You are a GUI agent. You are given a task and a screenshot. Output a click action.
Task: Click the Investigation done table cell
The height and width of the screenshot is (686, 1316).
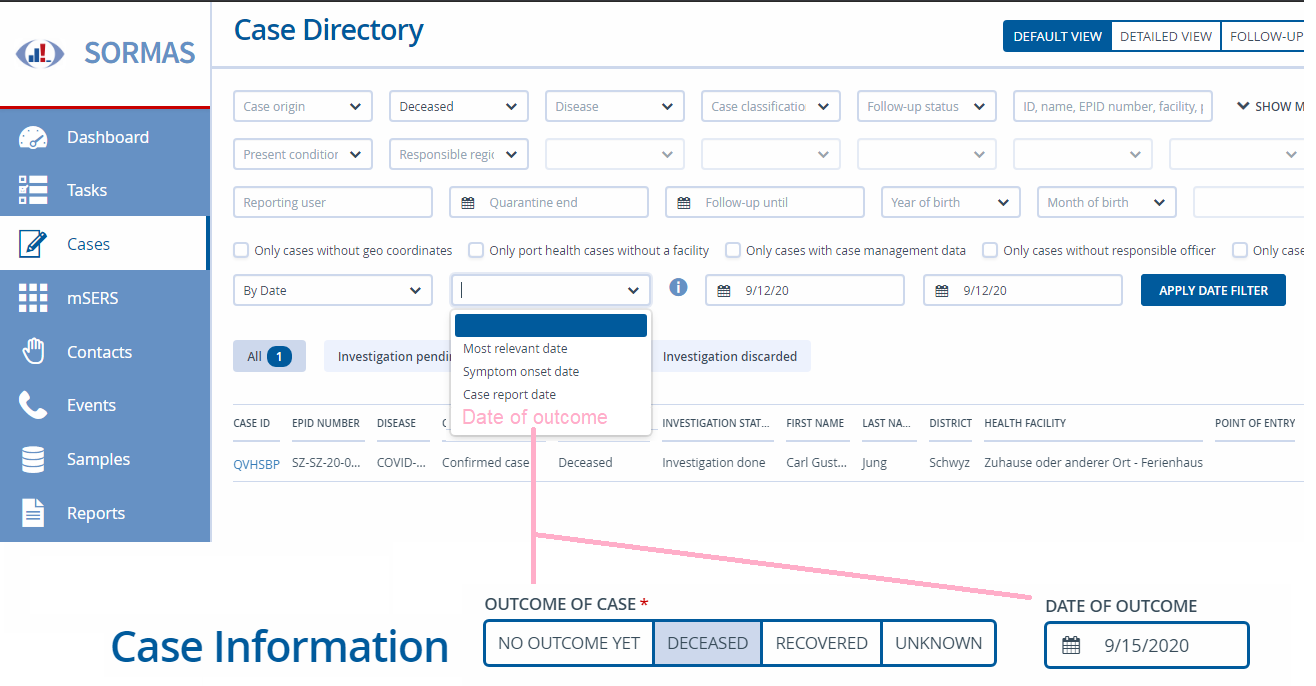pos(714,463)
